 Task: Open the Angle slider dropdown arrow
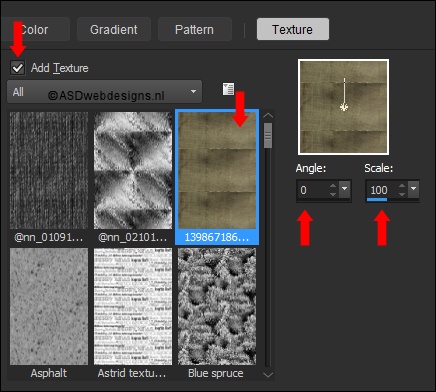[x=345, y=189]
